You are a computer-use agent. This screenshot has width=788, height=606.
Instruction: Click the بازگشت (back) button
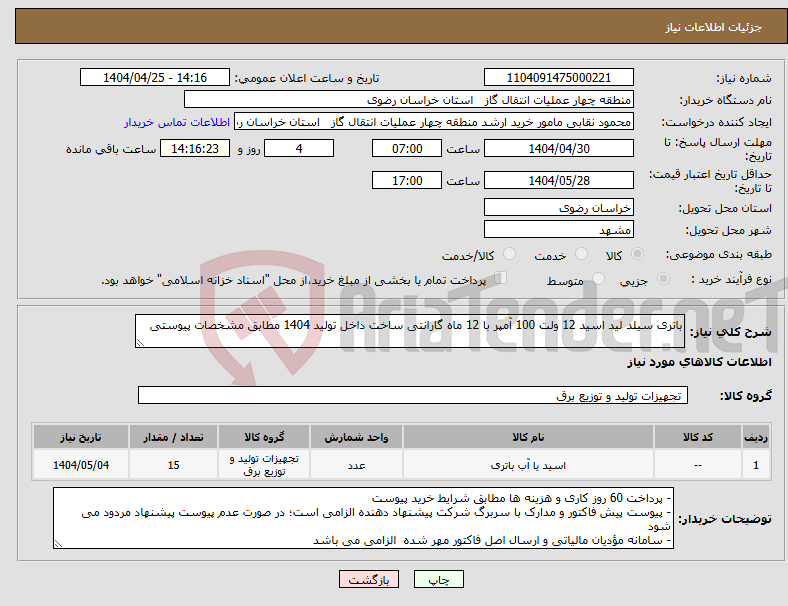point(368,579)
